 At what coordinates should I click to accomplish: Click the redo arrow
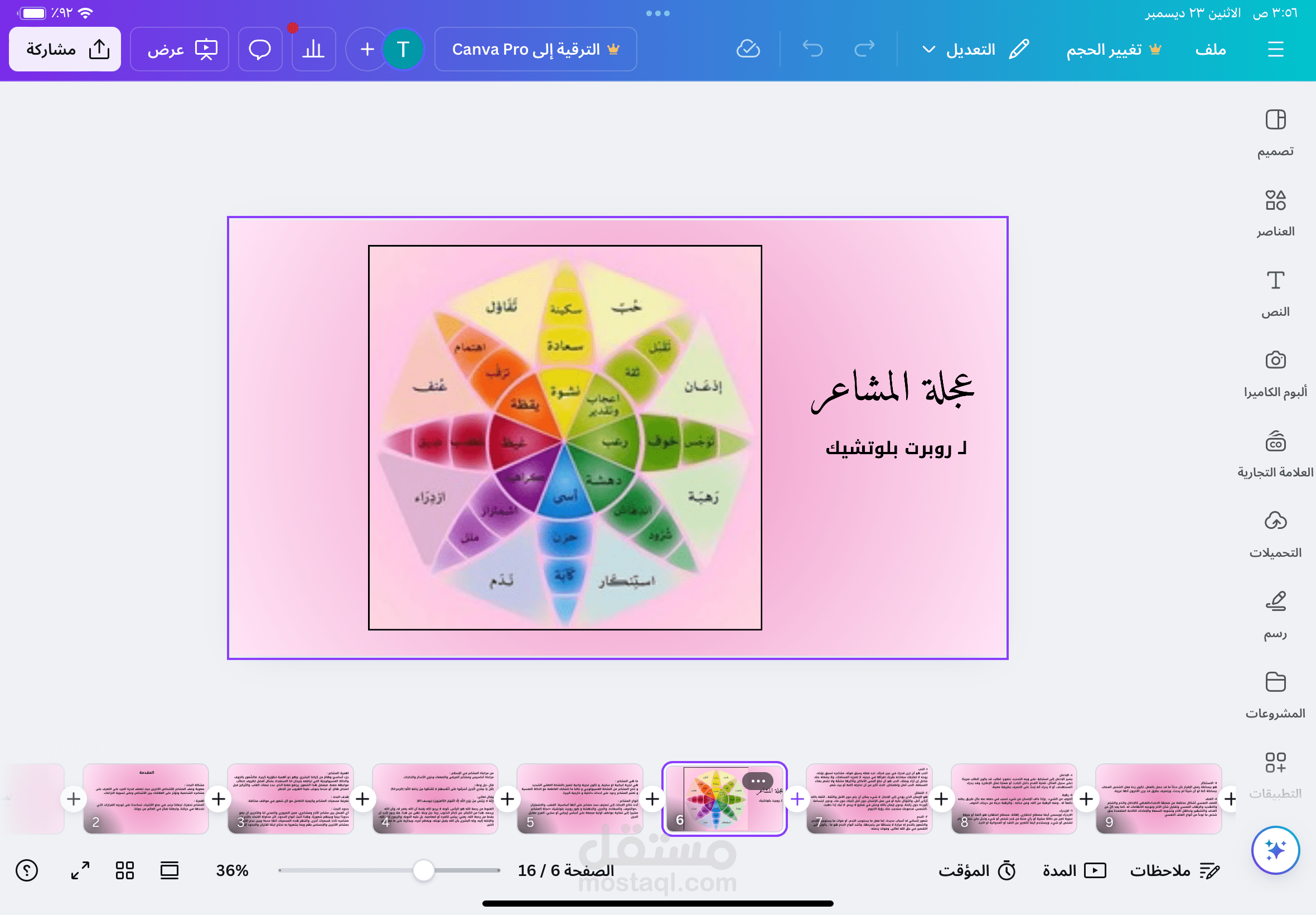pos(864,49)
